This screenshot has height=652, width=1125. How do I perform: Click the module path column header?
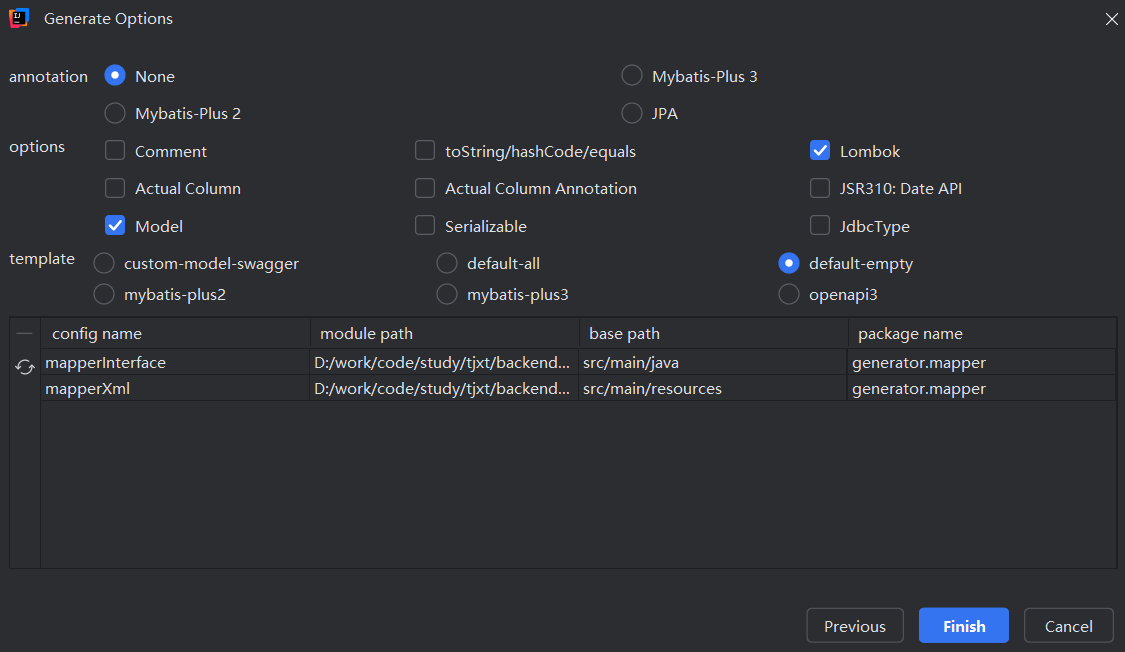(445, 334)
